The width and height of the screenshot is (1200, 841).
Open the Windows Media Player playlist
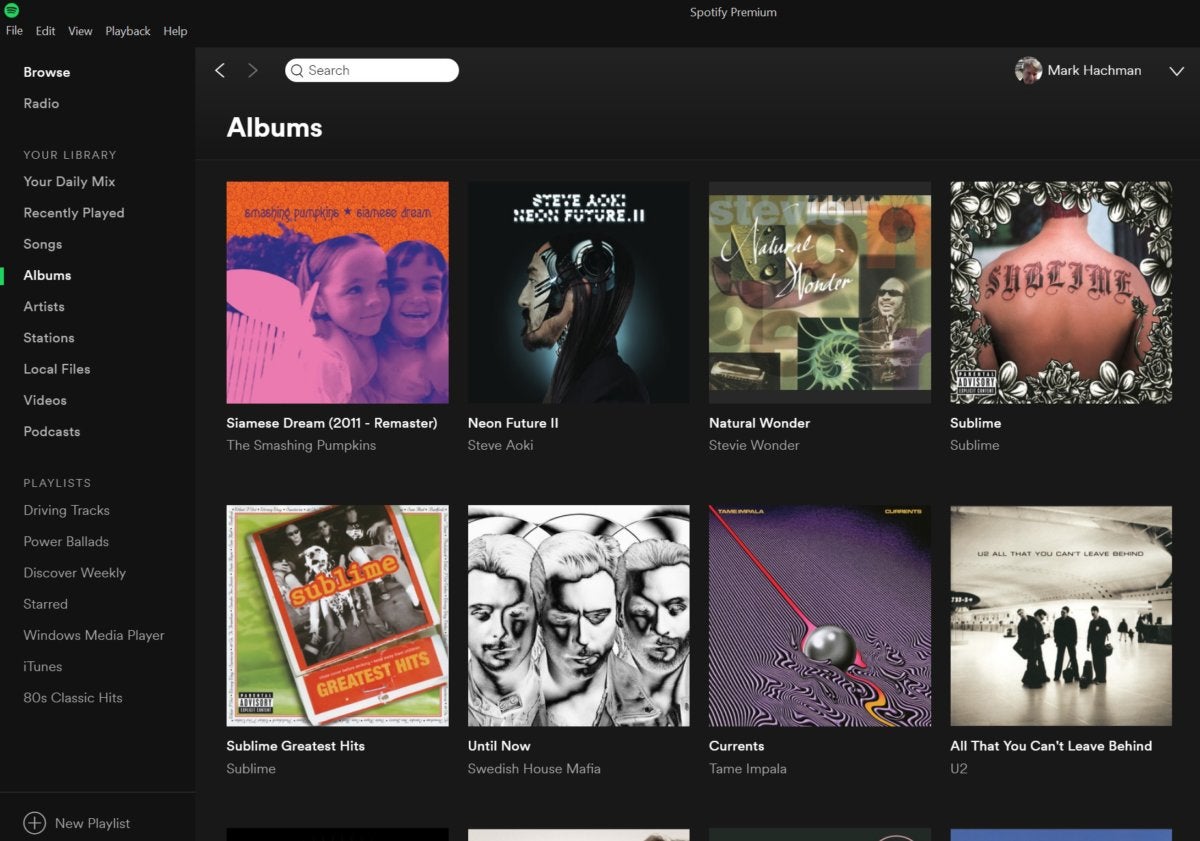94,635
